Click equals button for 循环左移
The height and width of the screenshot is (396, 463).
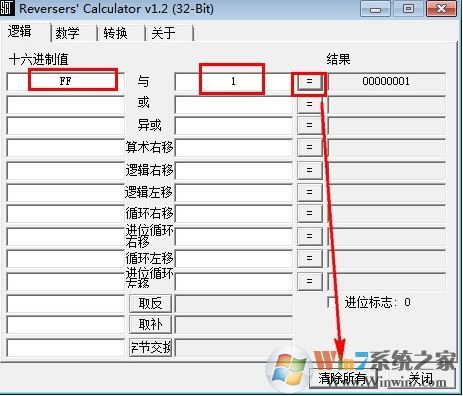[310, 258]
